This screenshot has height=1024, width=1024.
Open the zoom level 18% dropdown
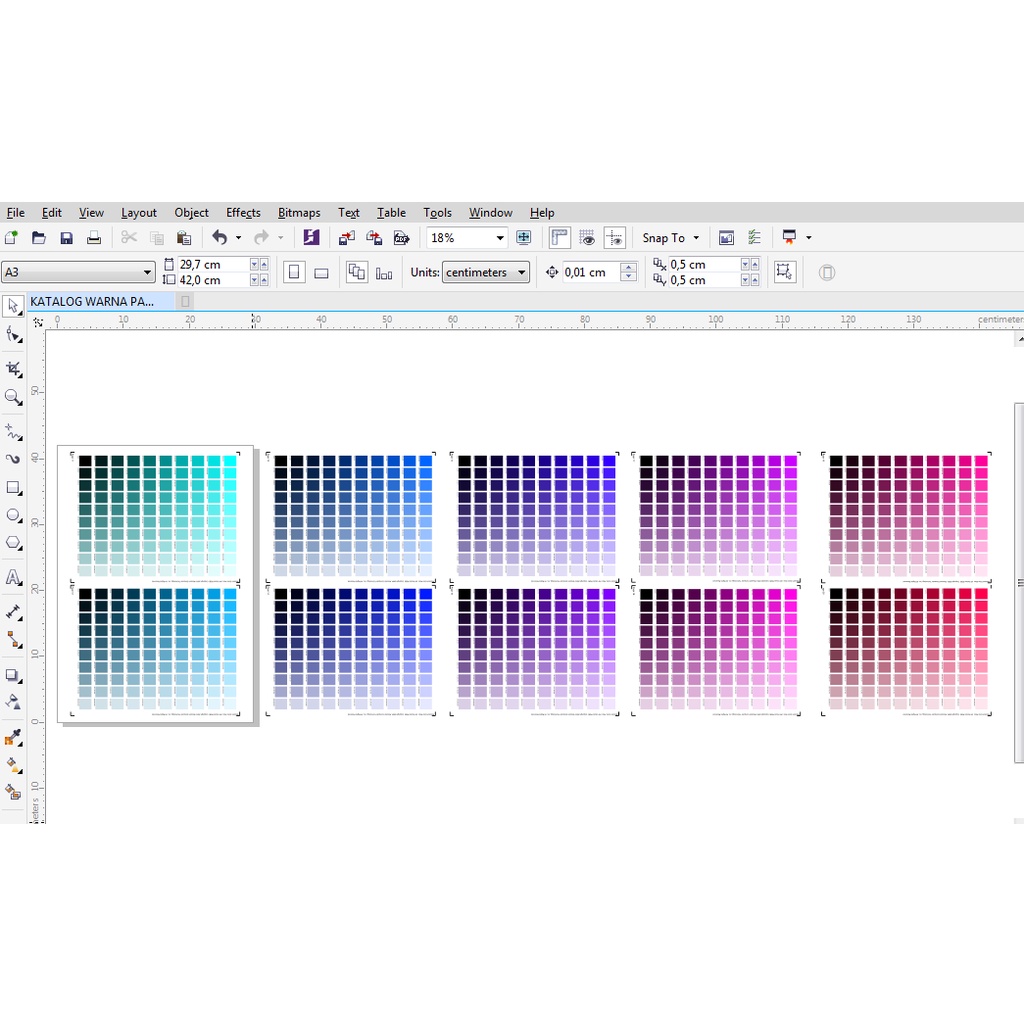(499, 238)
